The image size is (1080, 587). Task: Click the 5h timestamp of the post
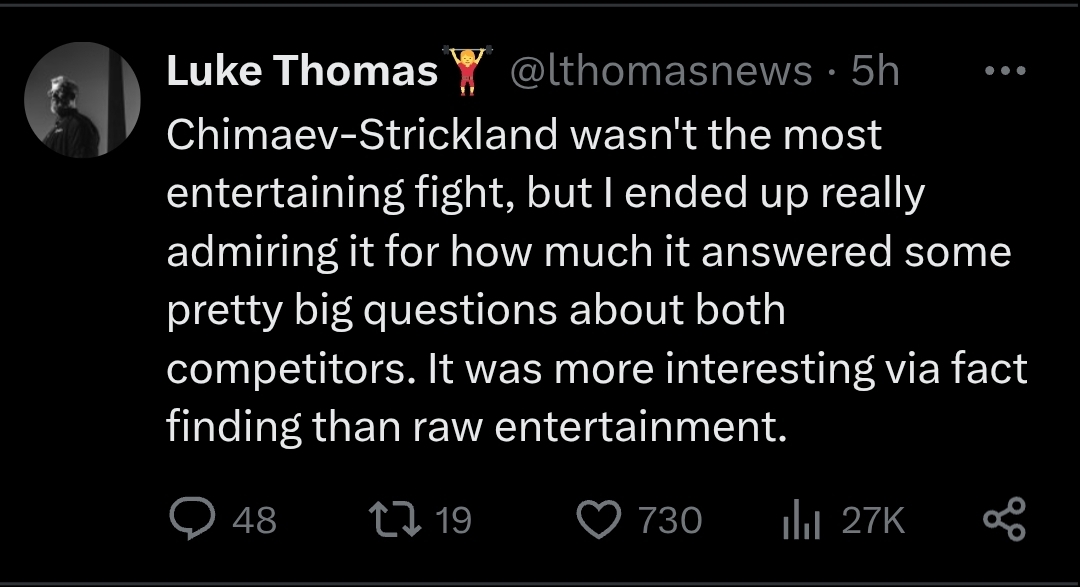point(875,71)
